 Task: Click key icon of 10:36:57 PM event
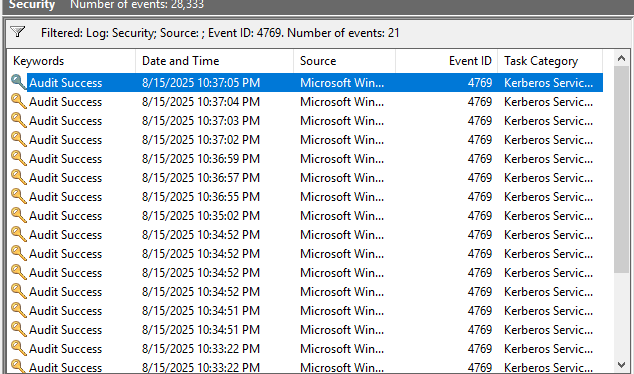coord(18,177)
